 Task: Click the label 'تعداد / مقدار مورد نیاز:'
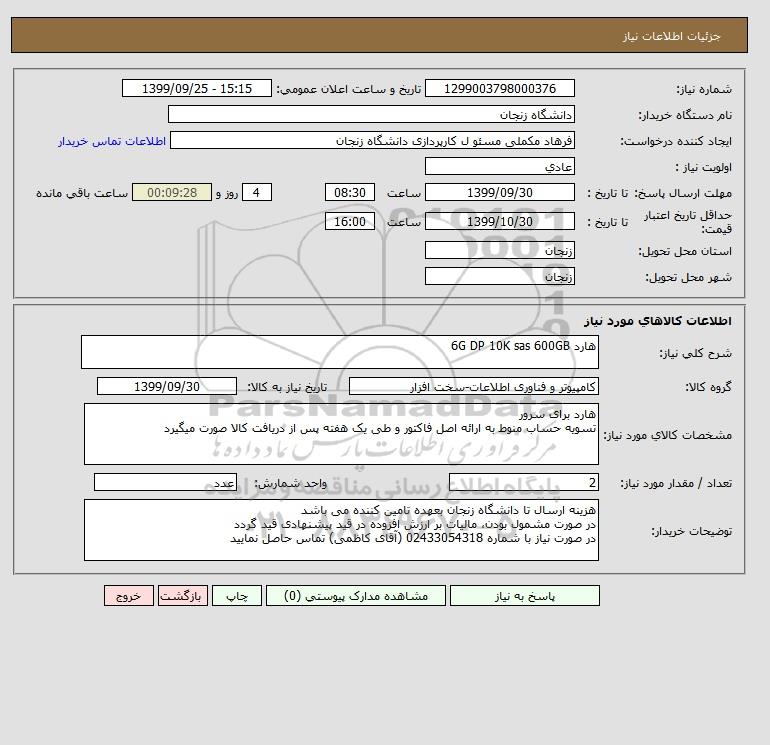coord(676,483)
